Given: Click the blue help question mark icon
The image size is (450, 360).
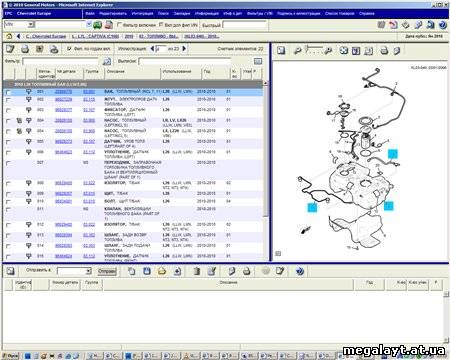Looking at the screenshot, I should coord(443,25).
